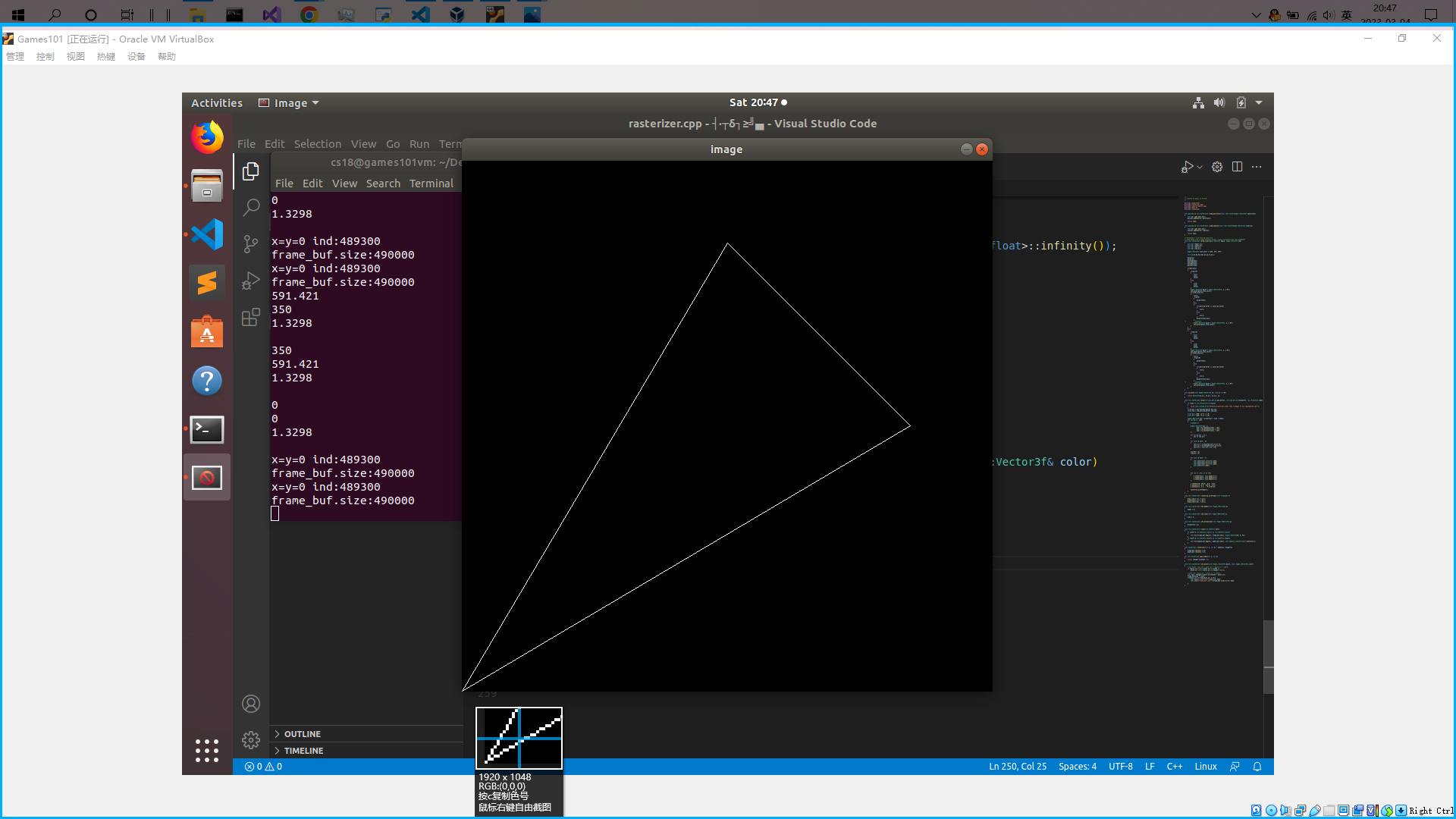Open the VirtualBox USB devices indicator
This screenshot has width=1456, height=819.
point(1315,811)
